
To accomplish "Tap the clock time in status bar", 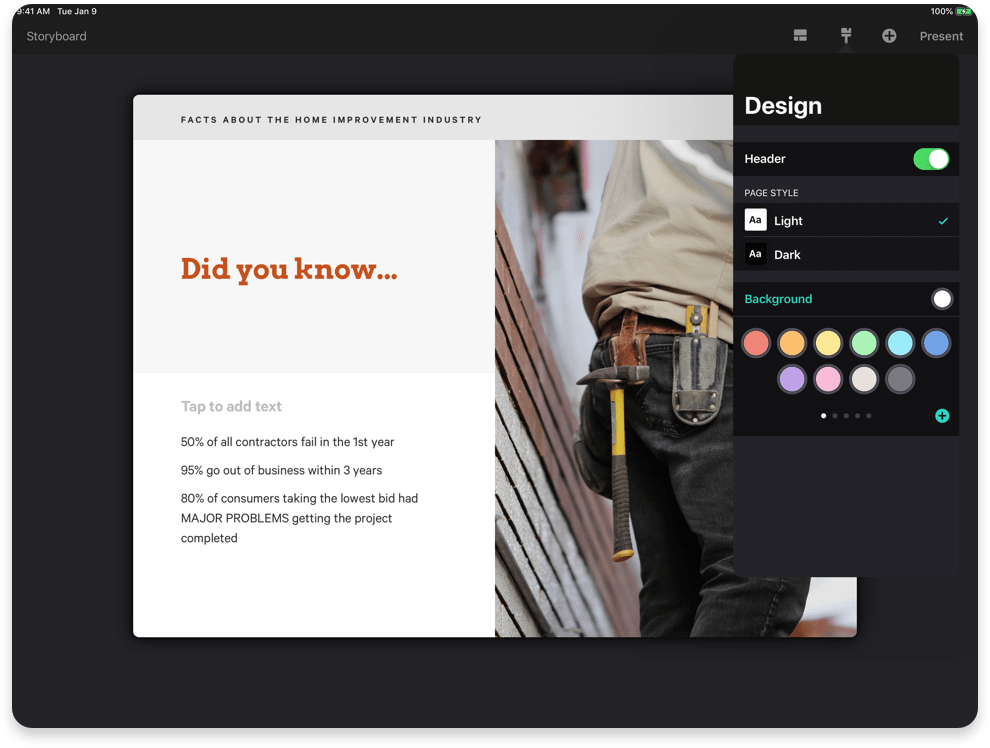I will [33, 11].
